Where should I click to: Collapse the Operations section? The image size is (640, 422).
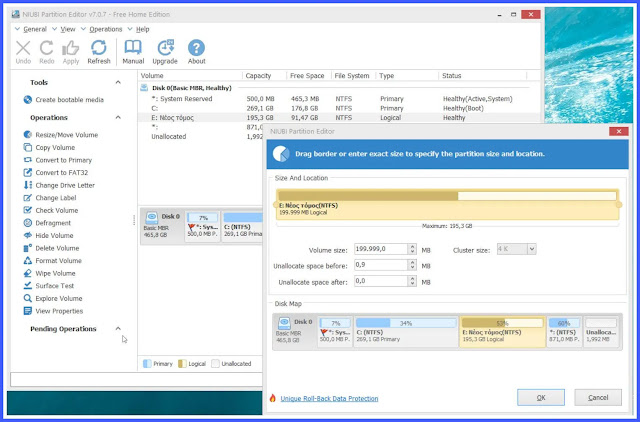118,118
